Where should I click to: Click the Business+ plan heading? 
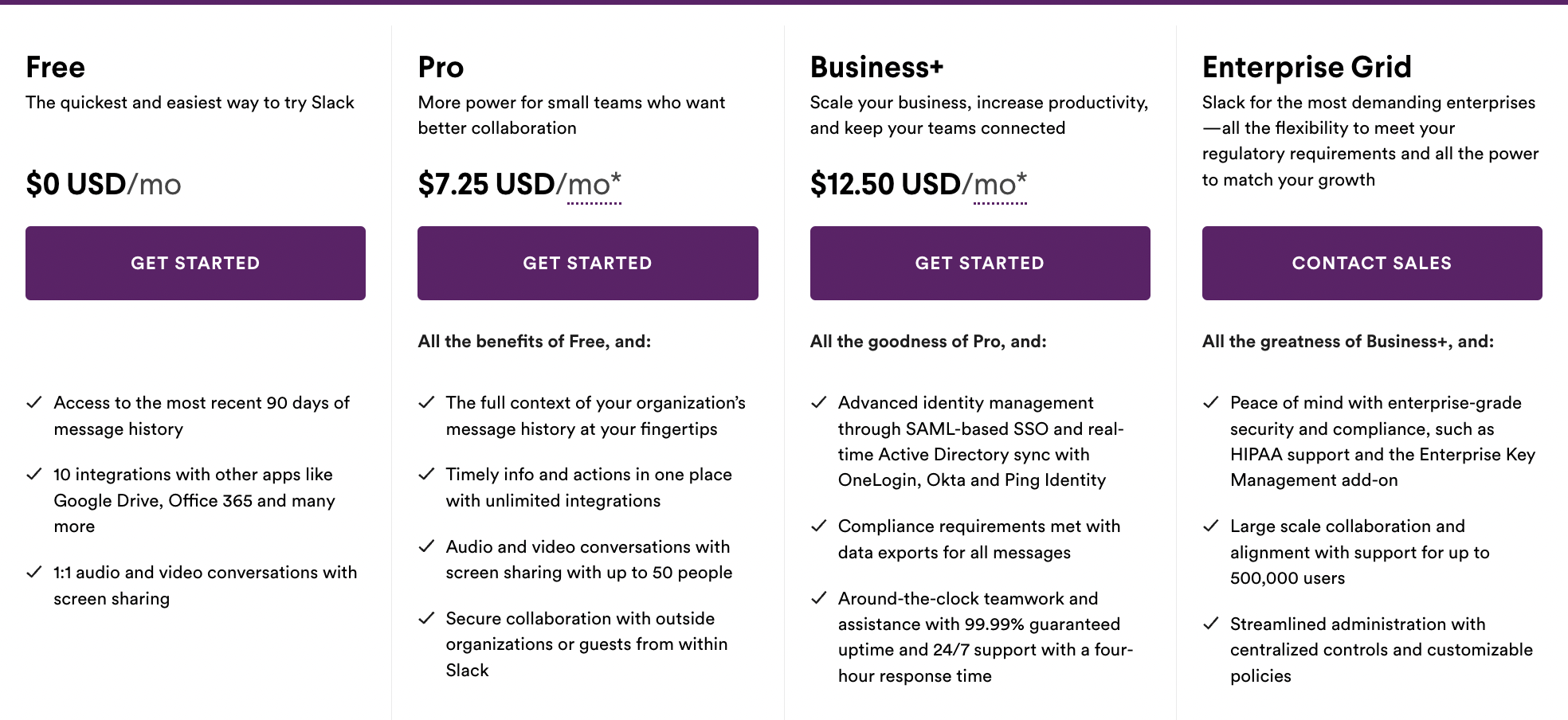876,67
